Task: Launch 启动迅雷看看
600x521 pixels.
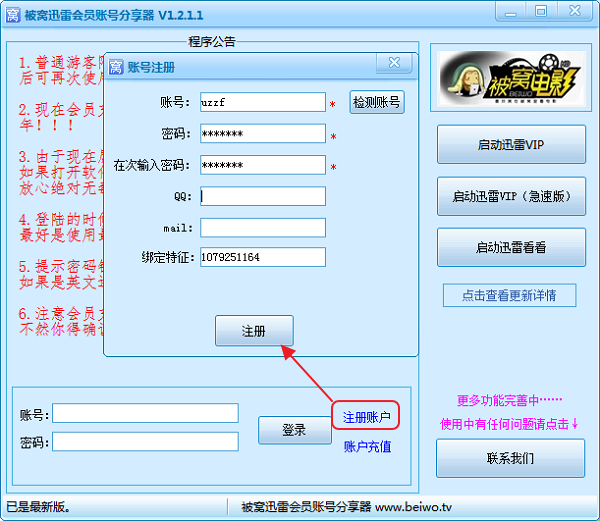Action: pos(511,247)
